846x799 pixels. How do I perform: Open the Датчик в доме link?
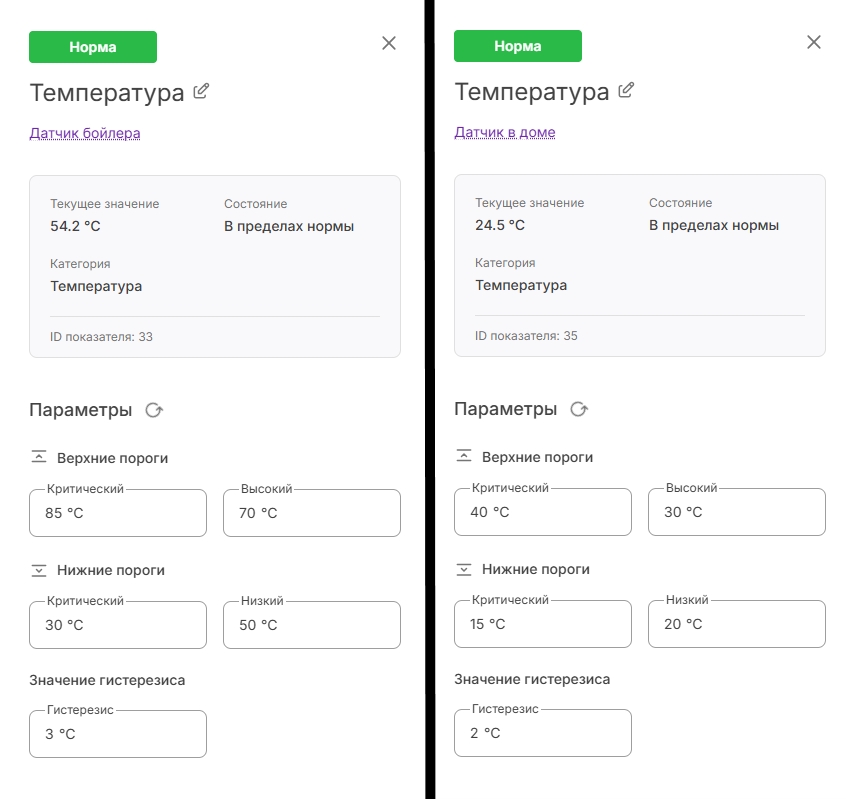pyautogui.click(x=505, y=132)
